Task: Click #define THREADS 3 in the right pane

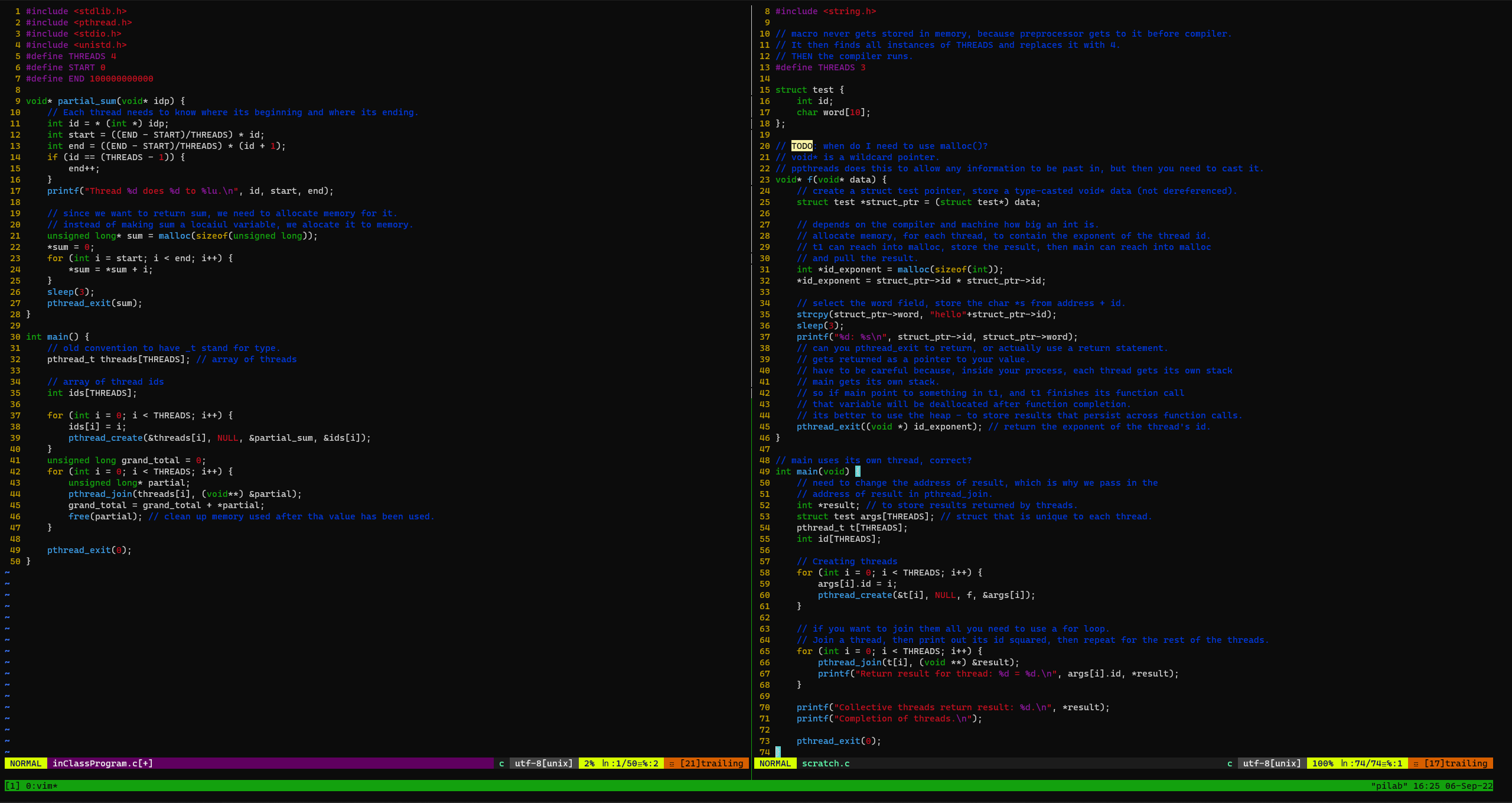Action: 820,67
